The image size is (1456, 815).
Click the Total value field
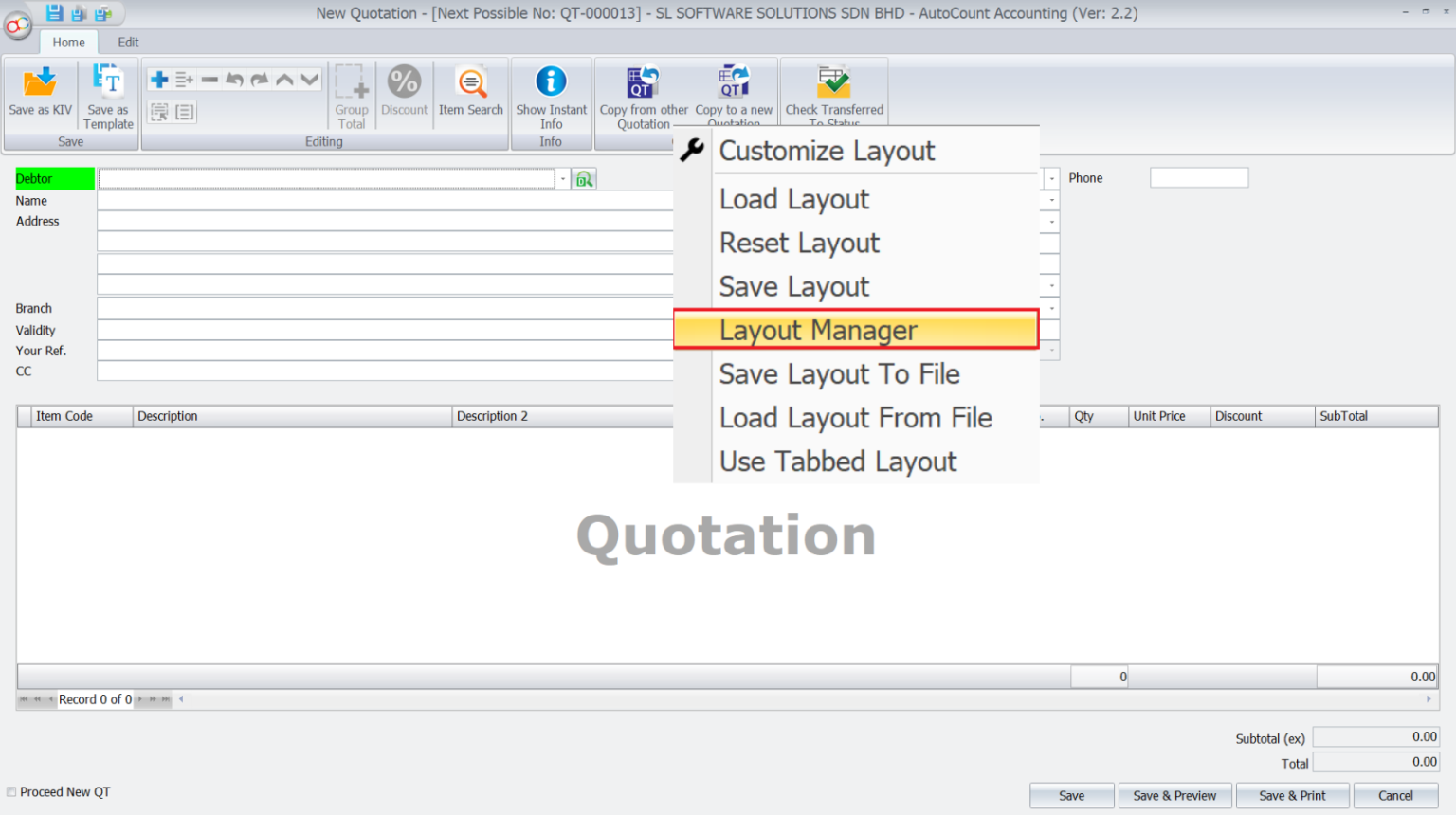(x=1375, y=762)
